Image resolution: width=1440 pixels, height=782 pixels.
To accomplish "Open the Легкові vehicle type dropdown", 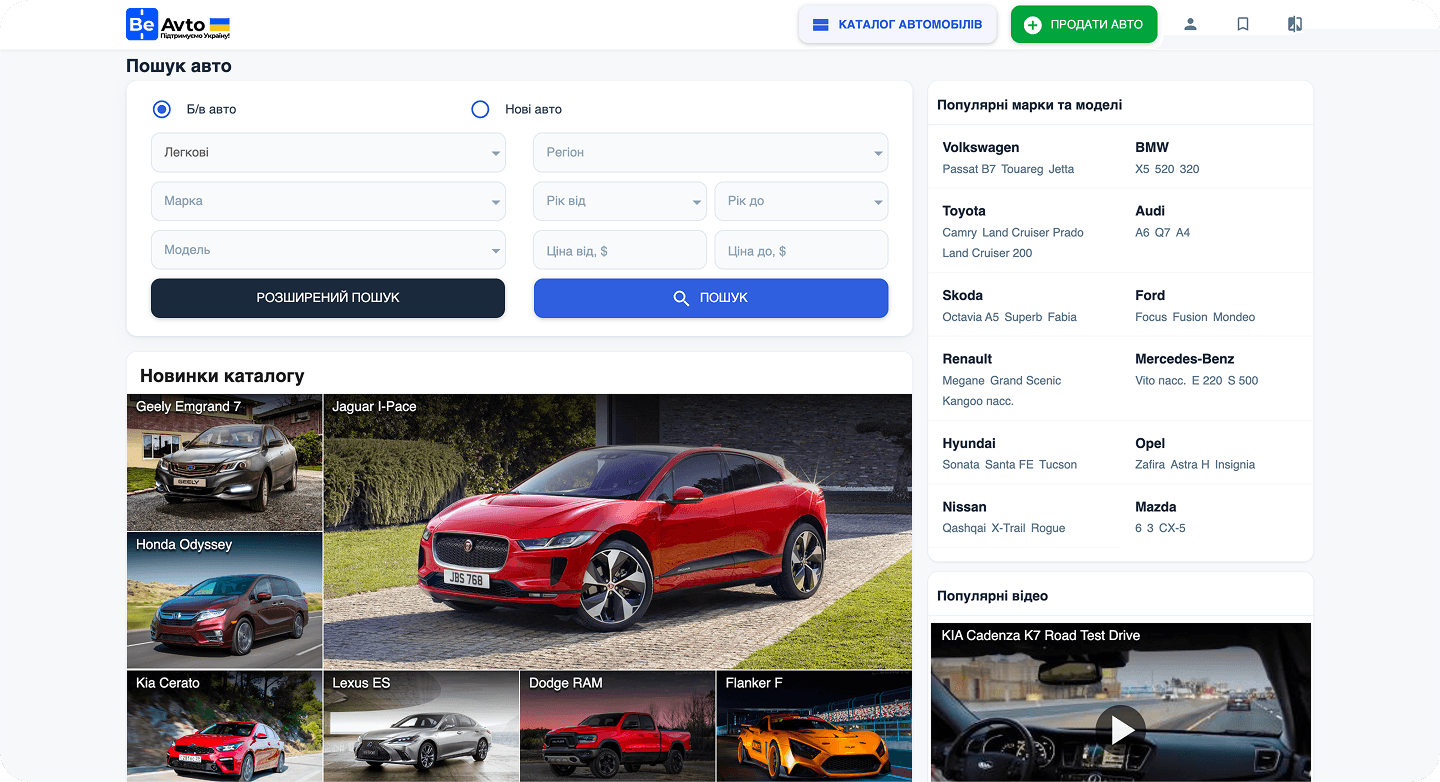I will pos(328,153).
